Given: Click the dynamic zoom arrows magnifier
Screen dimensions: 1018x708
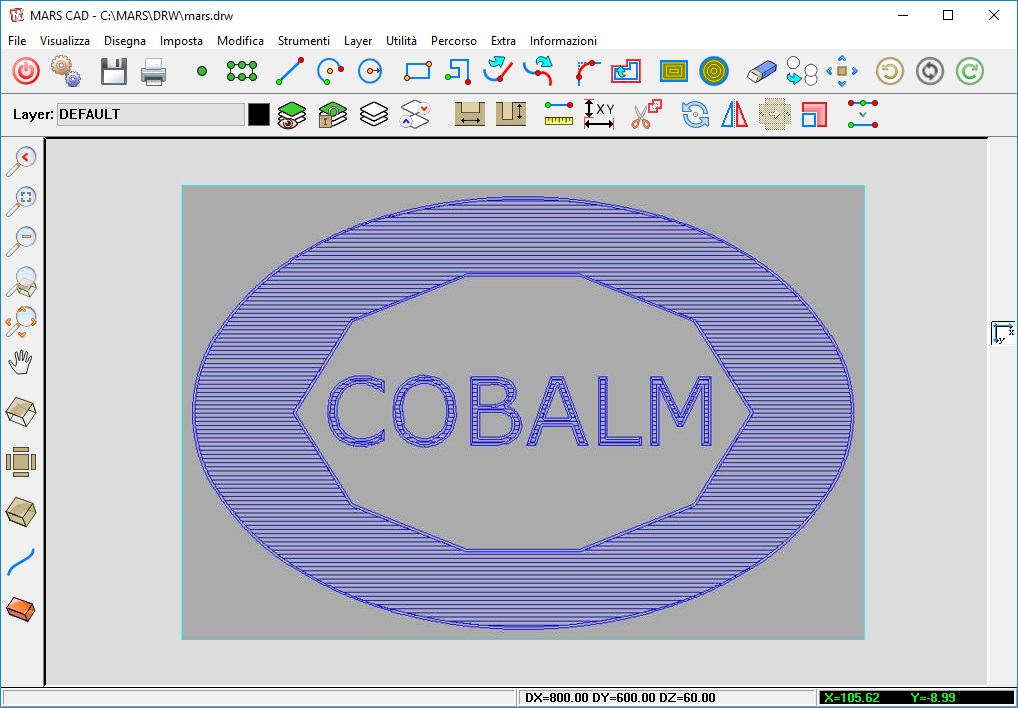Looking at the screenshot, I should tap(21, 322).
